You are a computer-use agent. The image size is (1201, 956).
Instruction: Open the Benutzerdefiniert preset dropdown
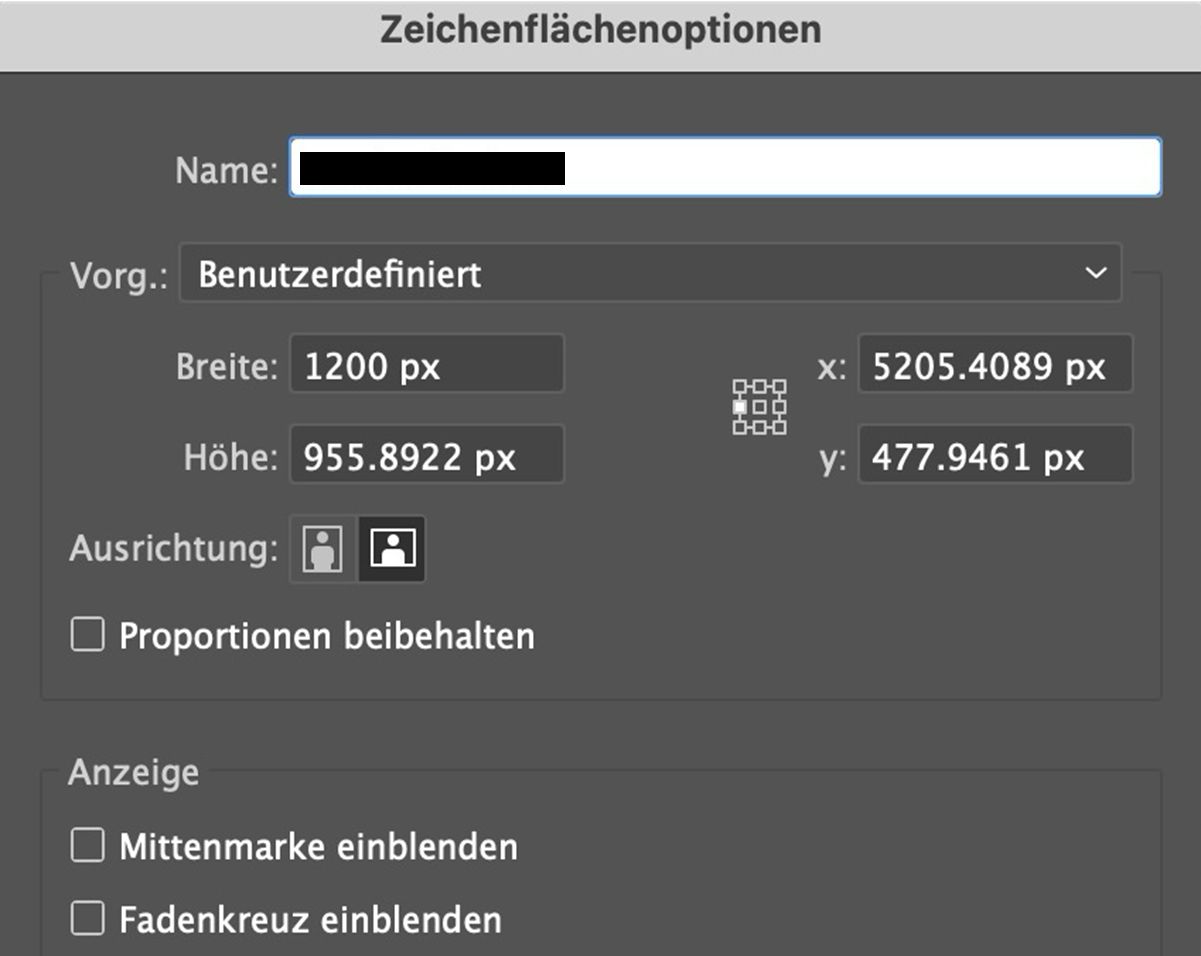click(650, 273)
